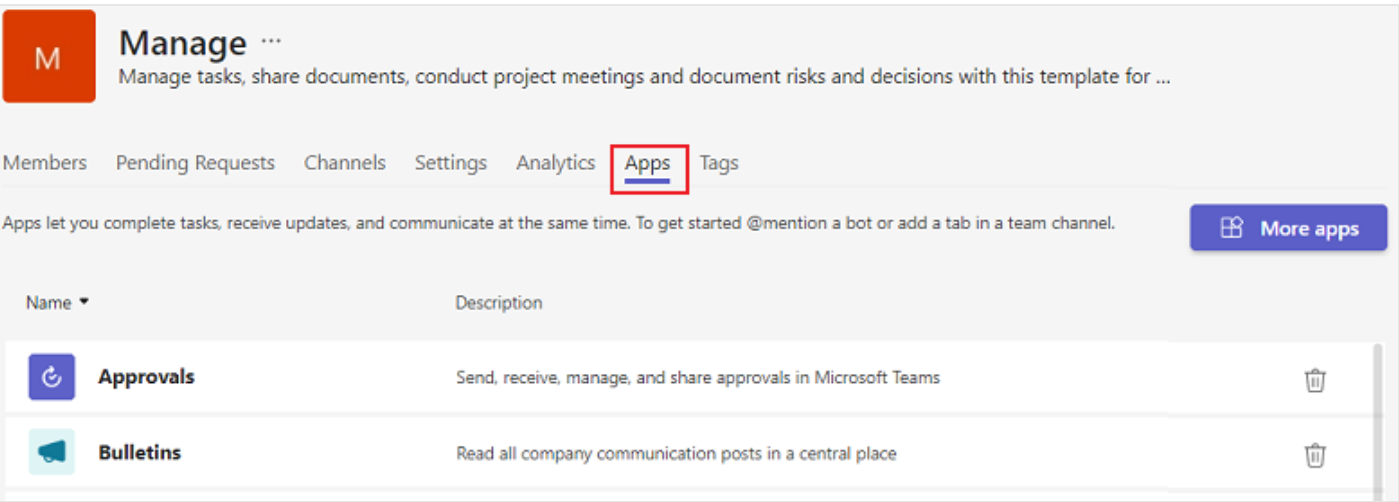Switch to the Members tab
The image size is (1399, 502).
coord(45,162)
